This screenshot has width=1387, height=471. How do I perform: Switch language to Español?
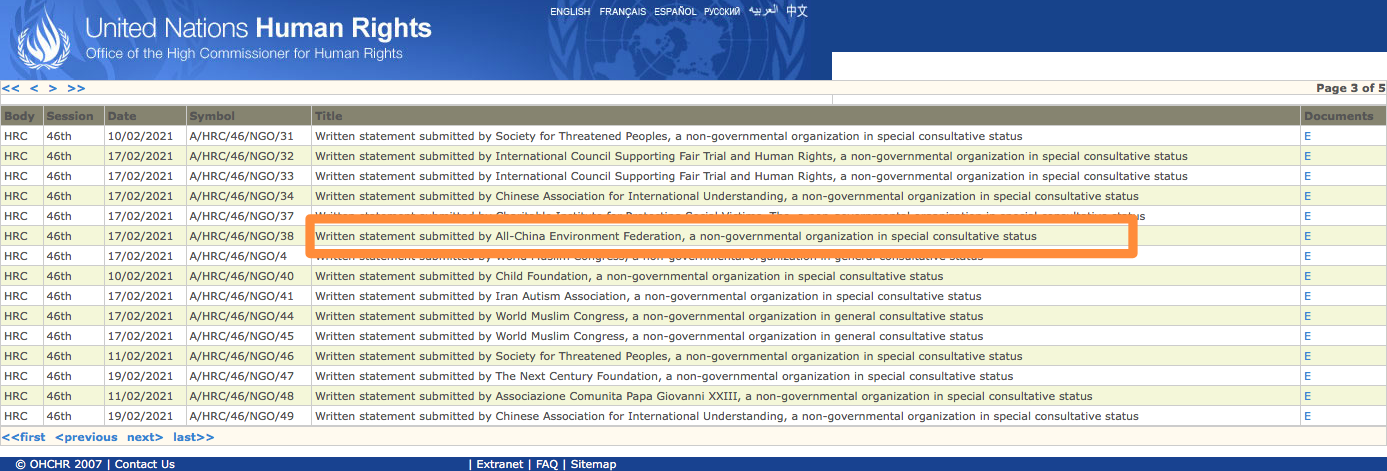pos(675,12)
